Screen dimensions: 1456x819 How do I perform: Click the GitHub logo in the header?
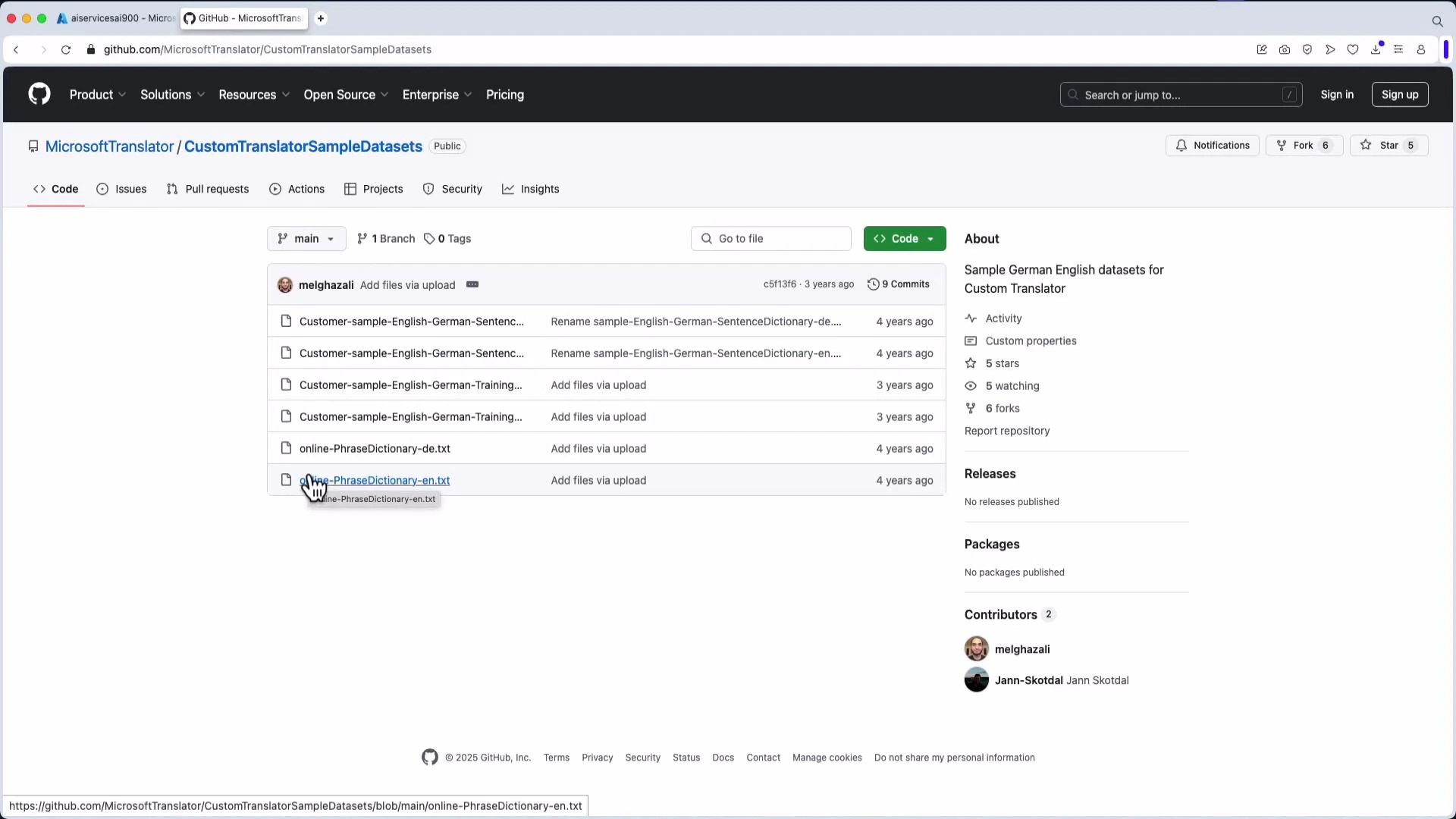(39, 94)
